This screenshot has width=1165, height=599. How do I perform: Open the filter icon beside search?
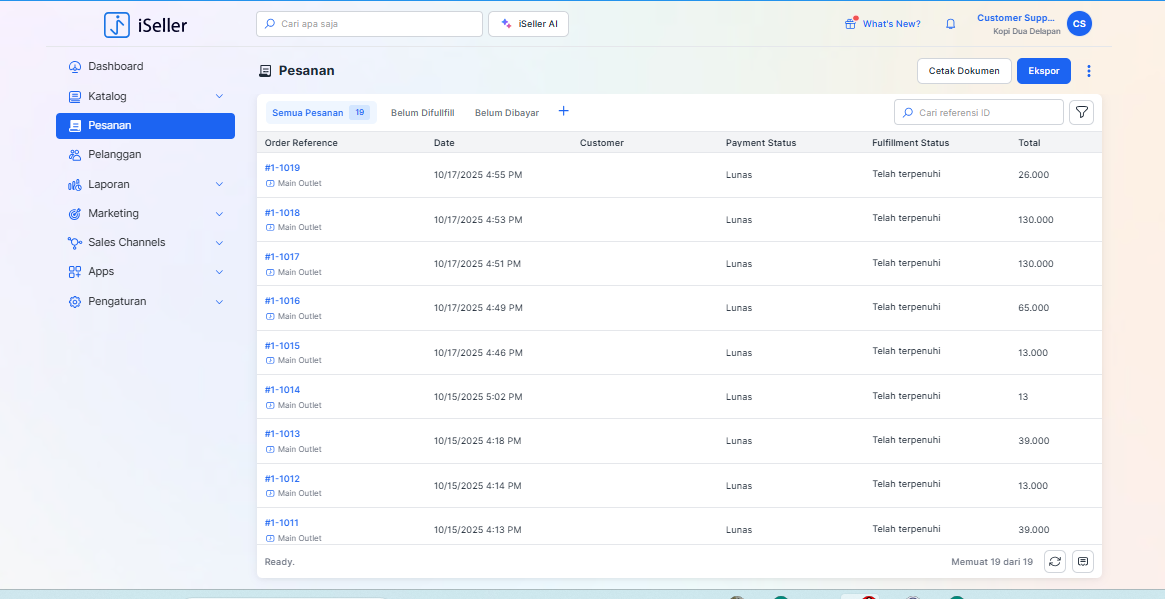pos(1081,113)
